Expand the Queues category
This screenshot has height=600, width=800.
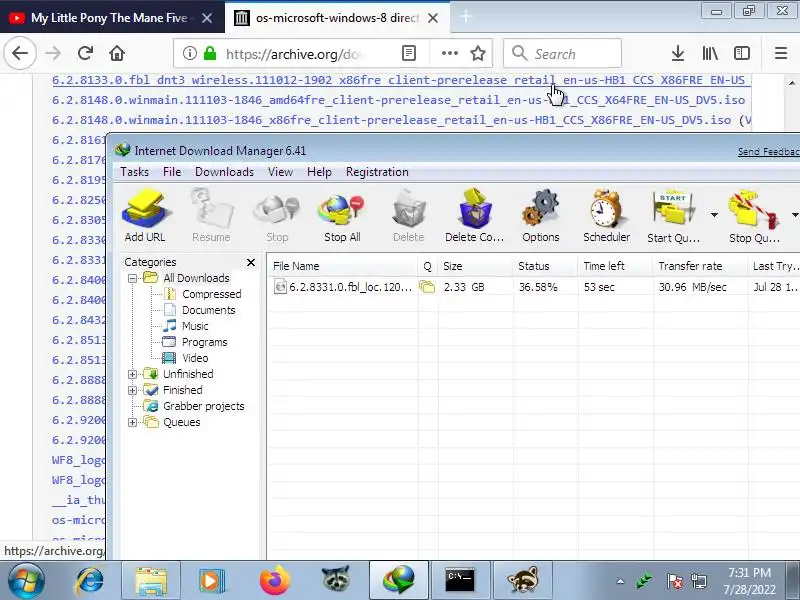coord(132,422)
